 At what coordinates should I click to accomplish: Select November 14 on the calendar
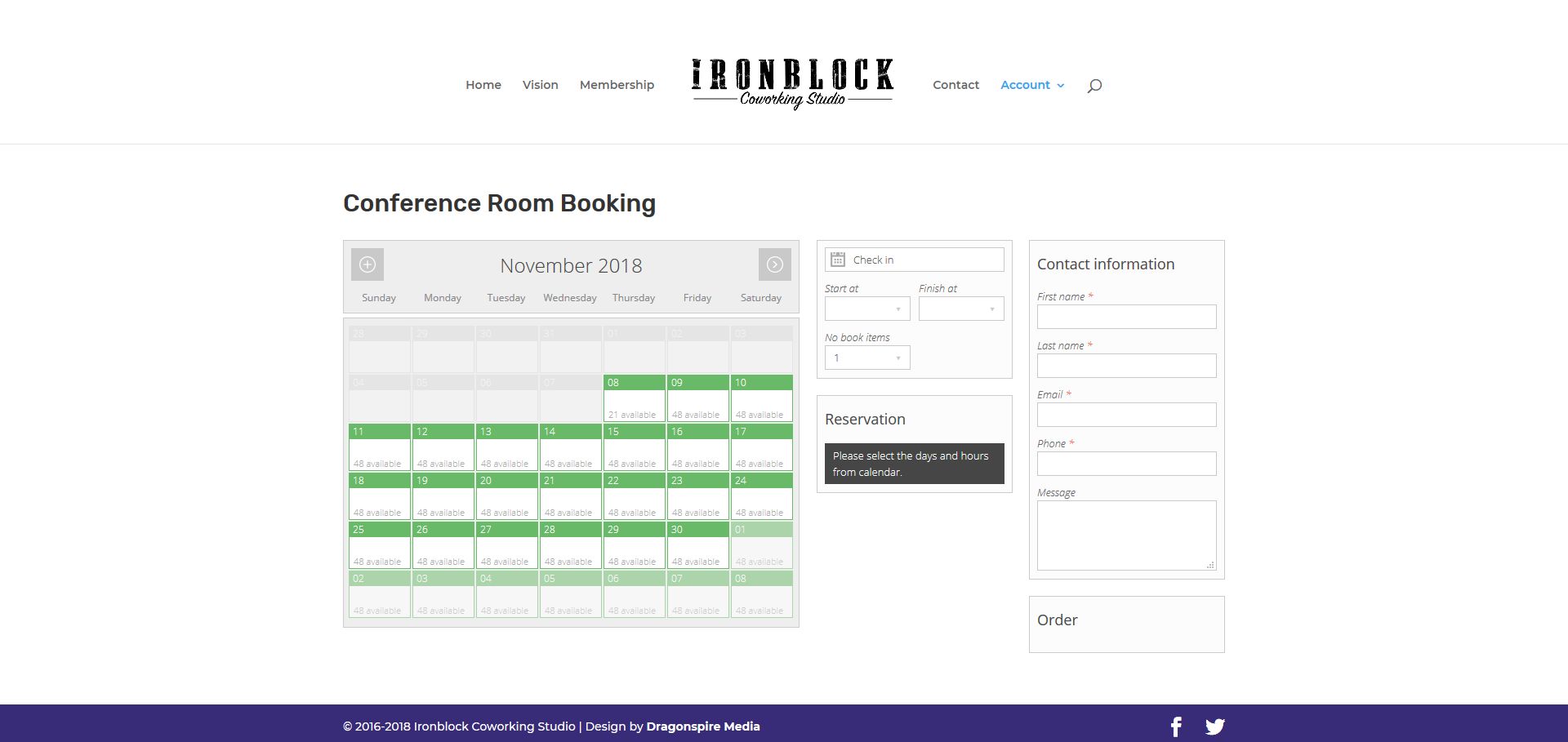(x=571, y=447)
